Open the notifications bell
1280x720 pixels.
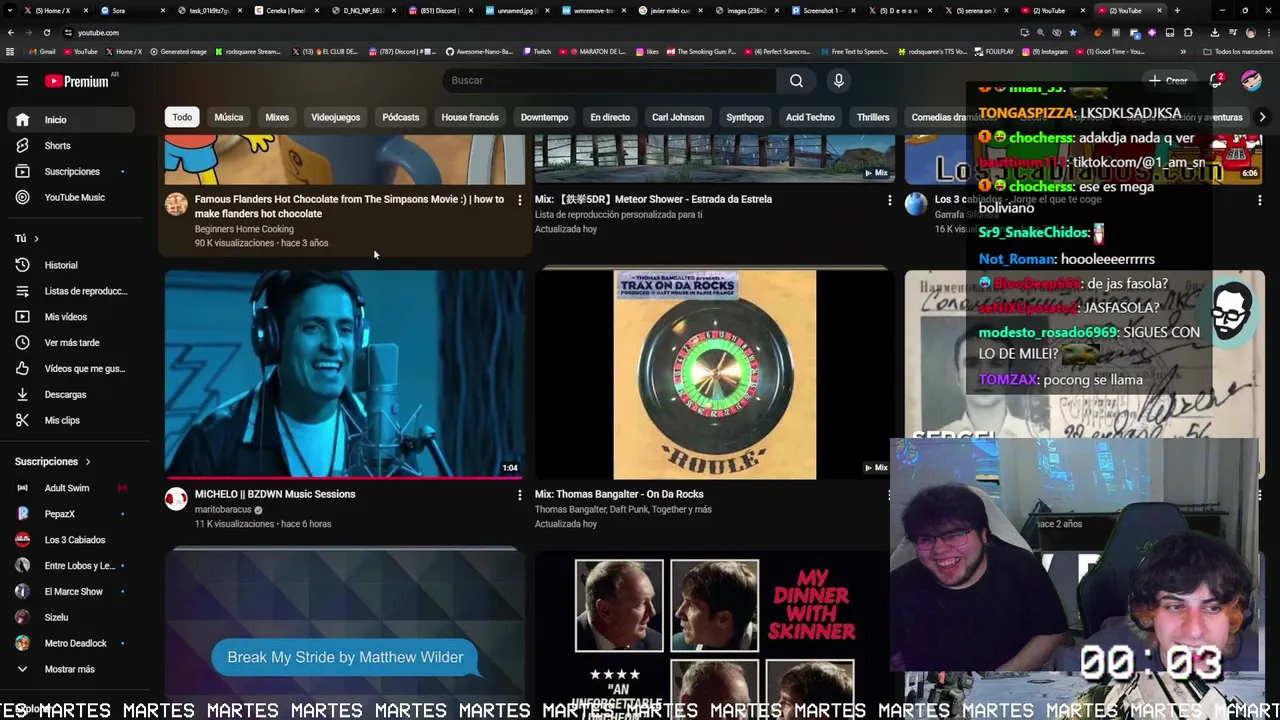coord(1216,81)
